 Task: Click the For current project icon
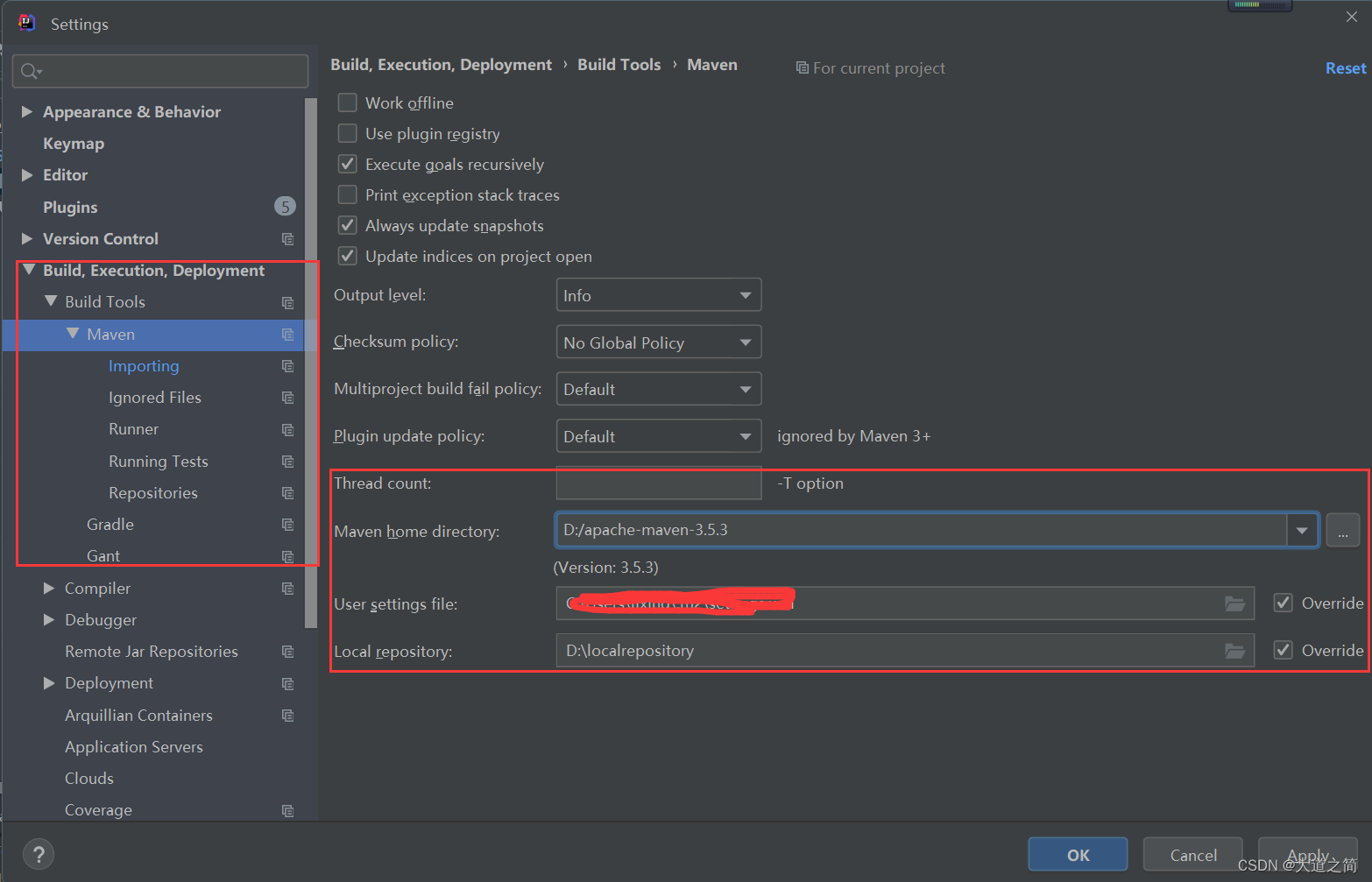pyautogui.click(x=802, y=67)
